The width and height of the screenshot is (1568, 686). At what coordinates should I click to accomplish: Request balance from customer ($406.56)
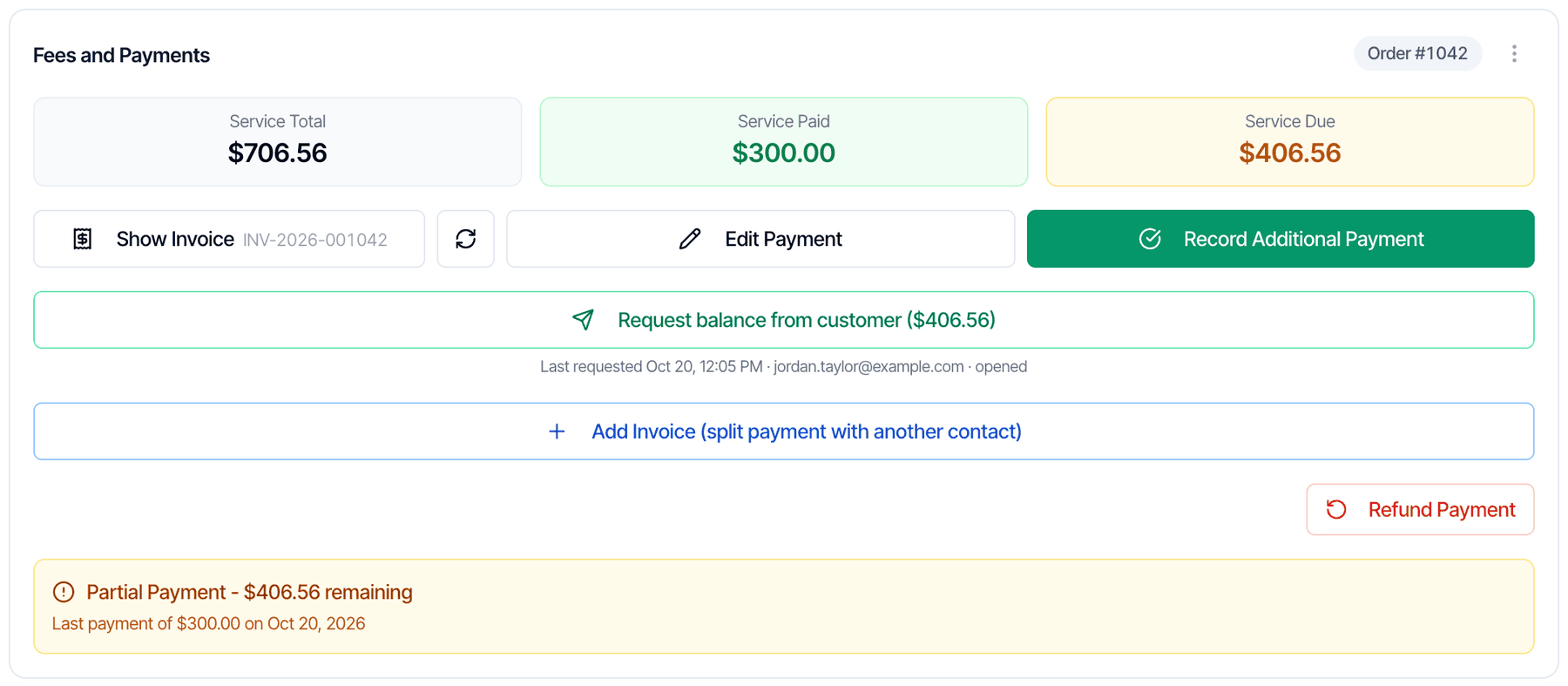tap(784, 320)
